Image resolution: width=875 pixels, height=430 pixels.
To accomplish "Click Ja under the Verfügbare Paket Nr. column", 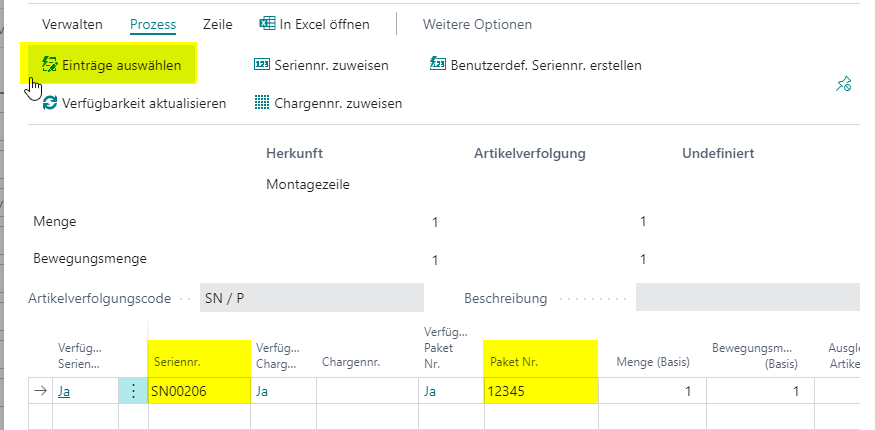I will (x=429, y=392).
